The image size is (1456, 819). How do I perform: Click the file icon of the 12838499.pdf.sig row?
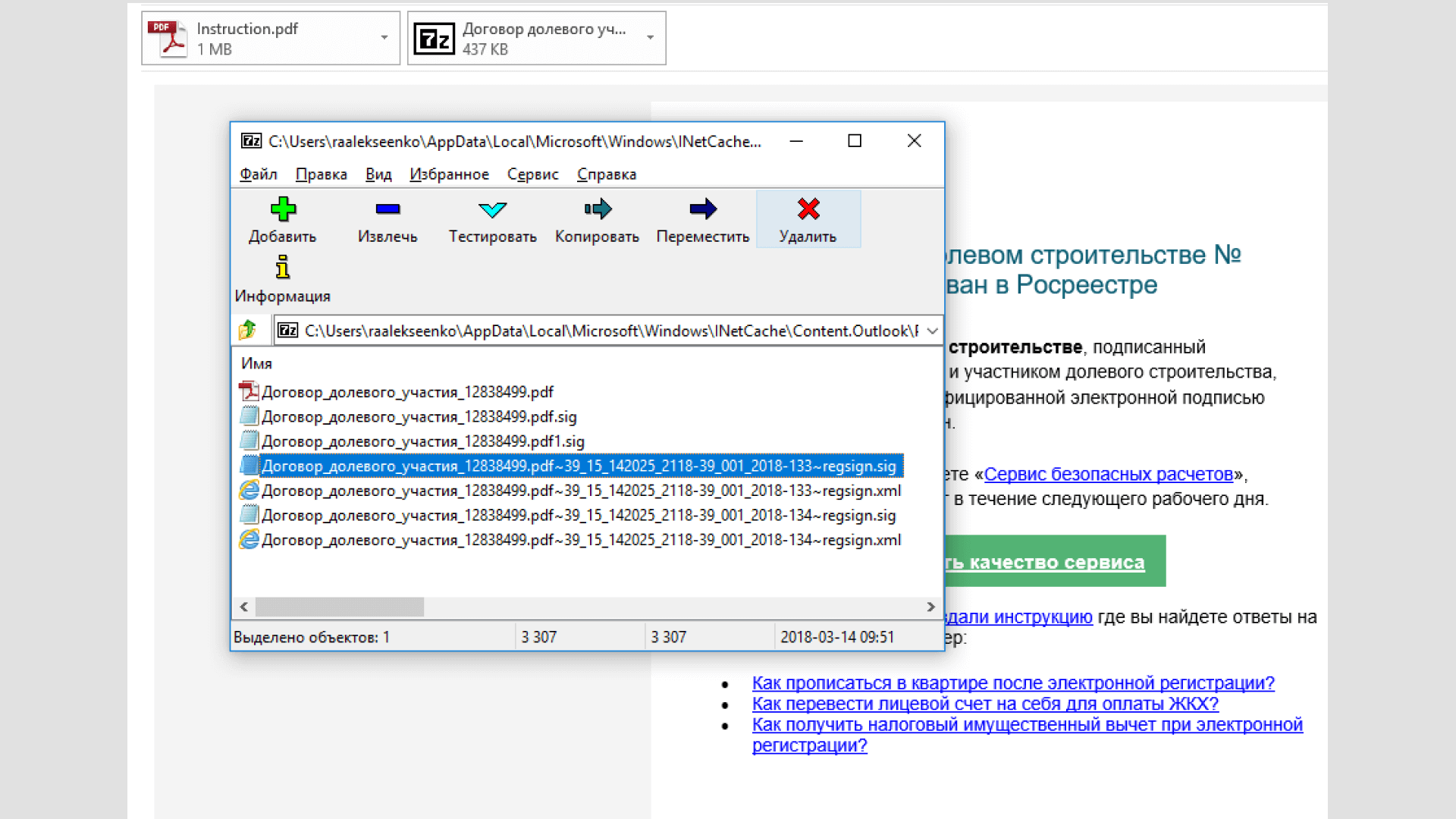(249, 416)
